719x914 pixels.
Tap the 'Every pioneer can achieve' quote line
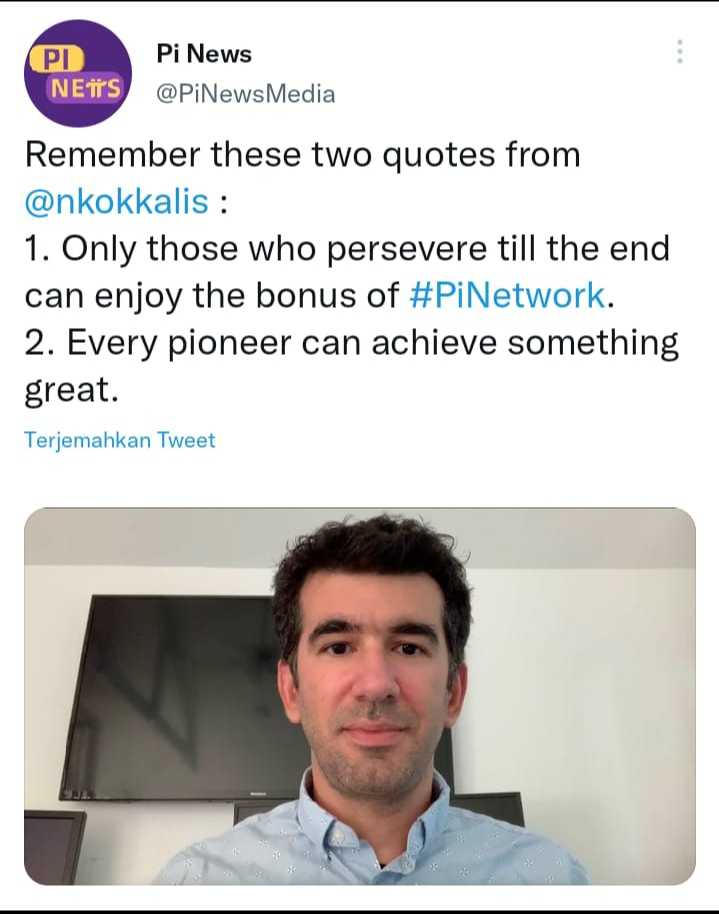pos(352,343)
